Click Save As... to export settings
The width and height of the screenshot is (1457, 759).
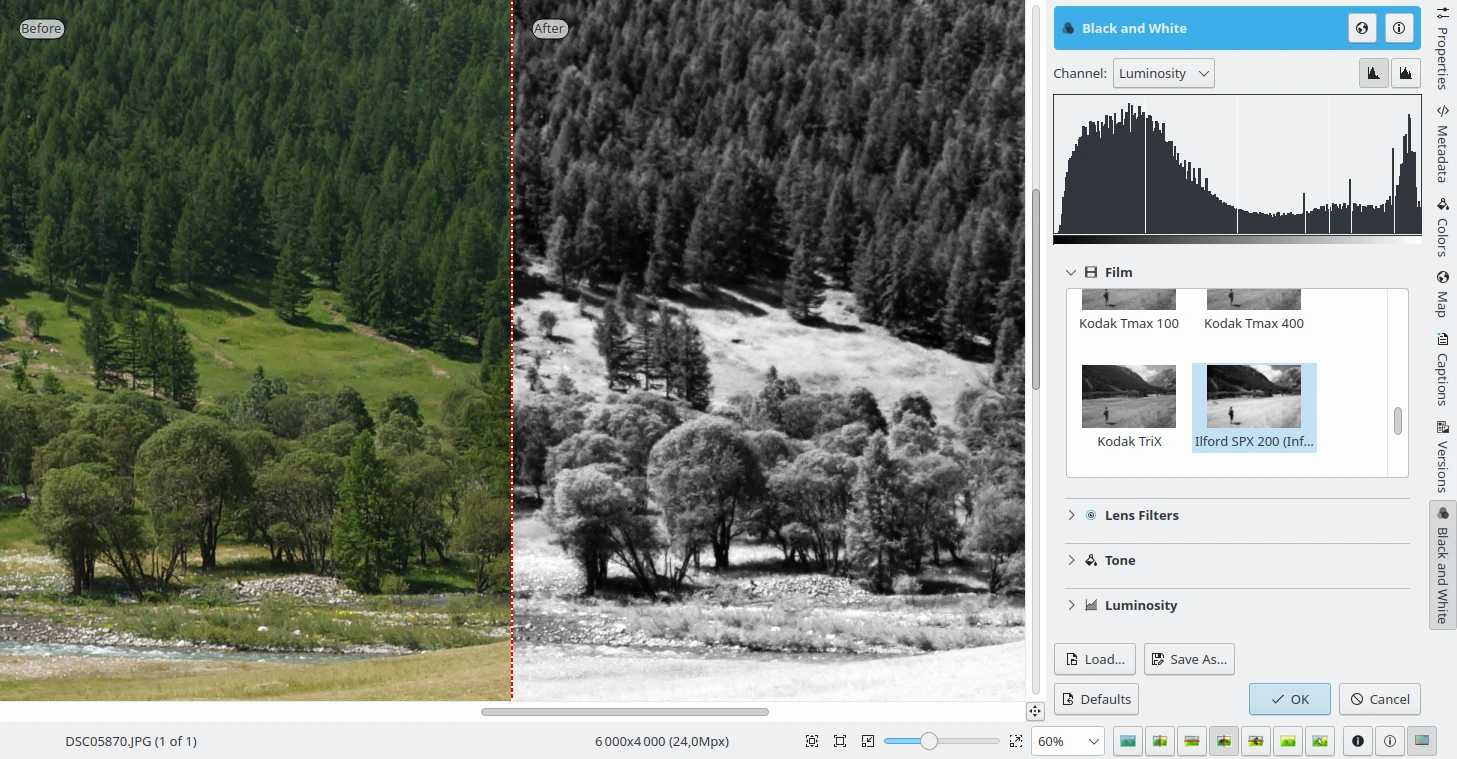point(1189,659)
